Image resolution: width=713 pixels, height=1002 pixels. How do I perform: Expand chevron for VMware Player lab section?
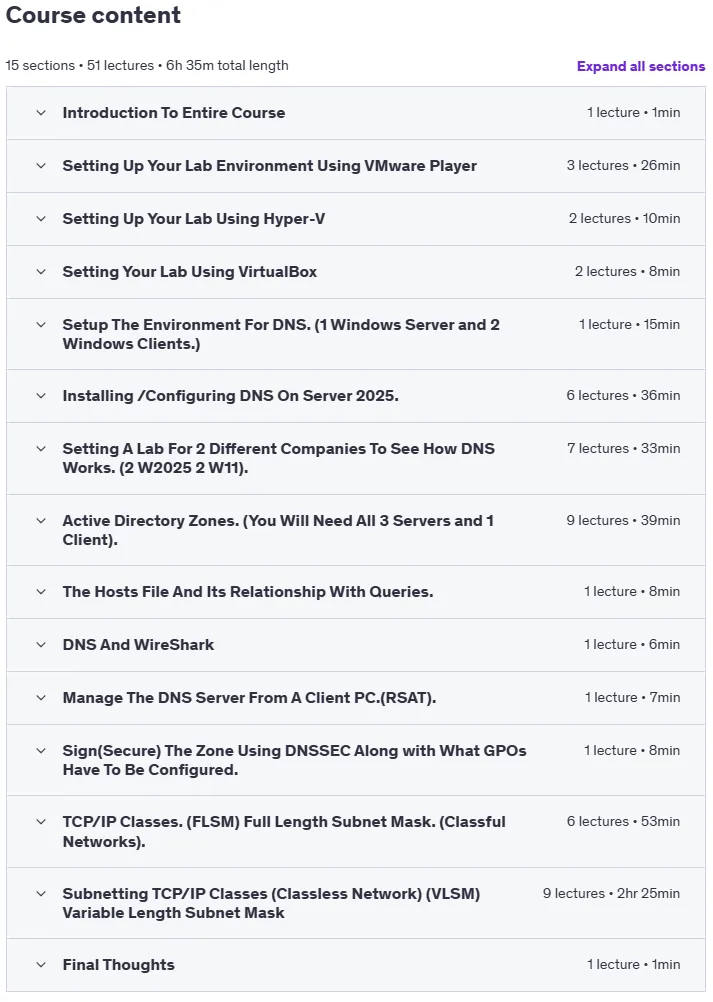point(41,166)
